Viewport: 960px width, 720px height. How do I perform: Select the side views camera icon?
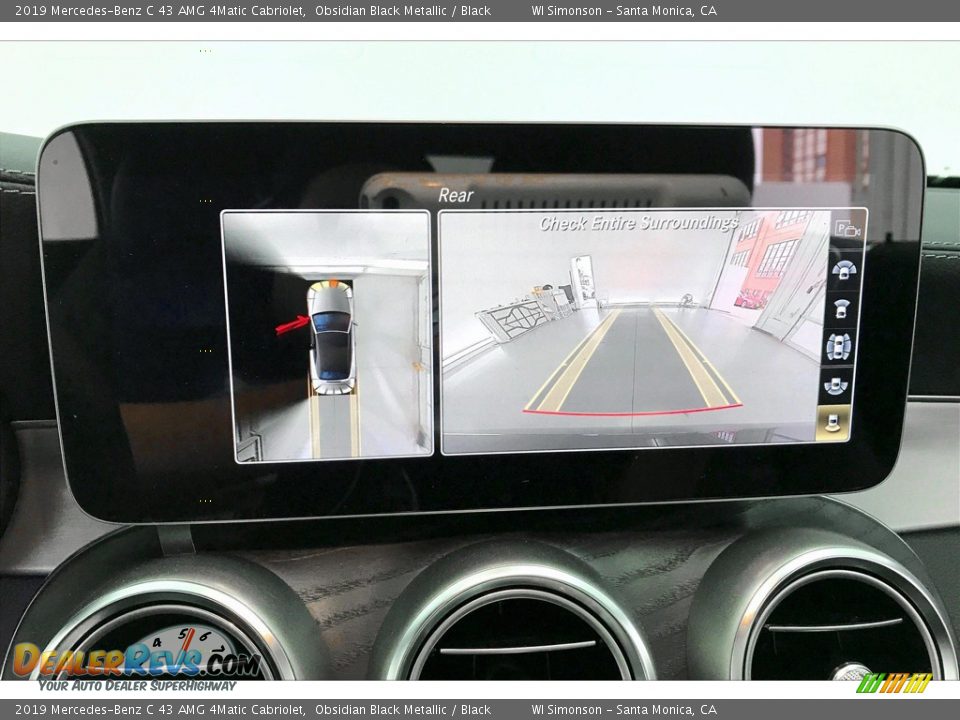click(x=838, y=347)
